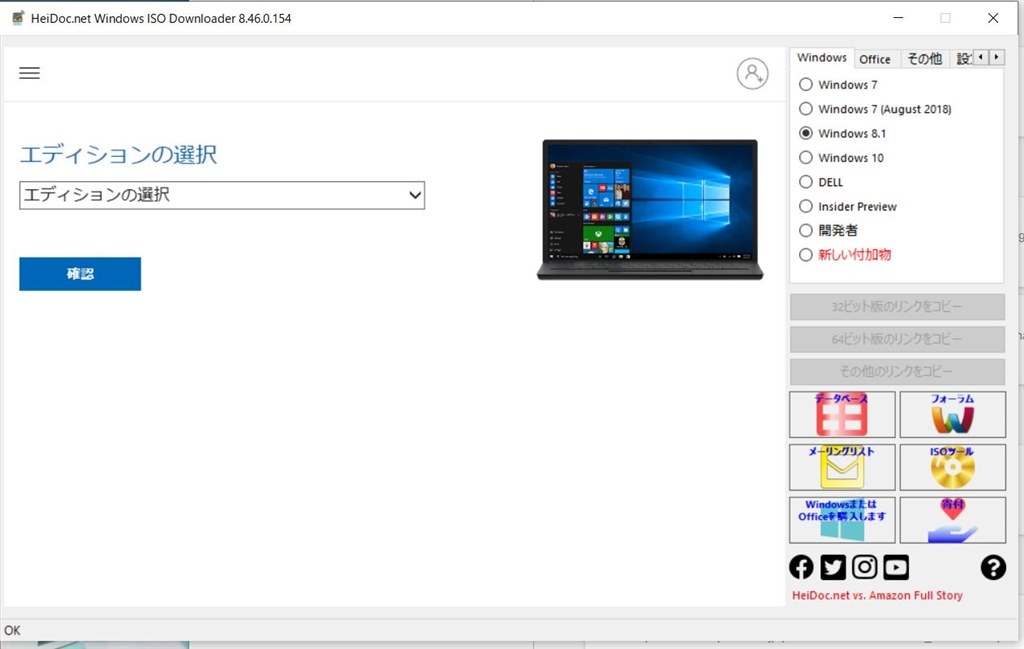Image resolution: width=1024 pixels, height=649 pixels.
Task: Click the help question mark icon
Action: [993, 567]
